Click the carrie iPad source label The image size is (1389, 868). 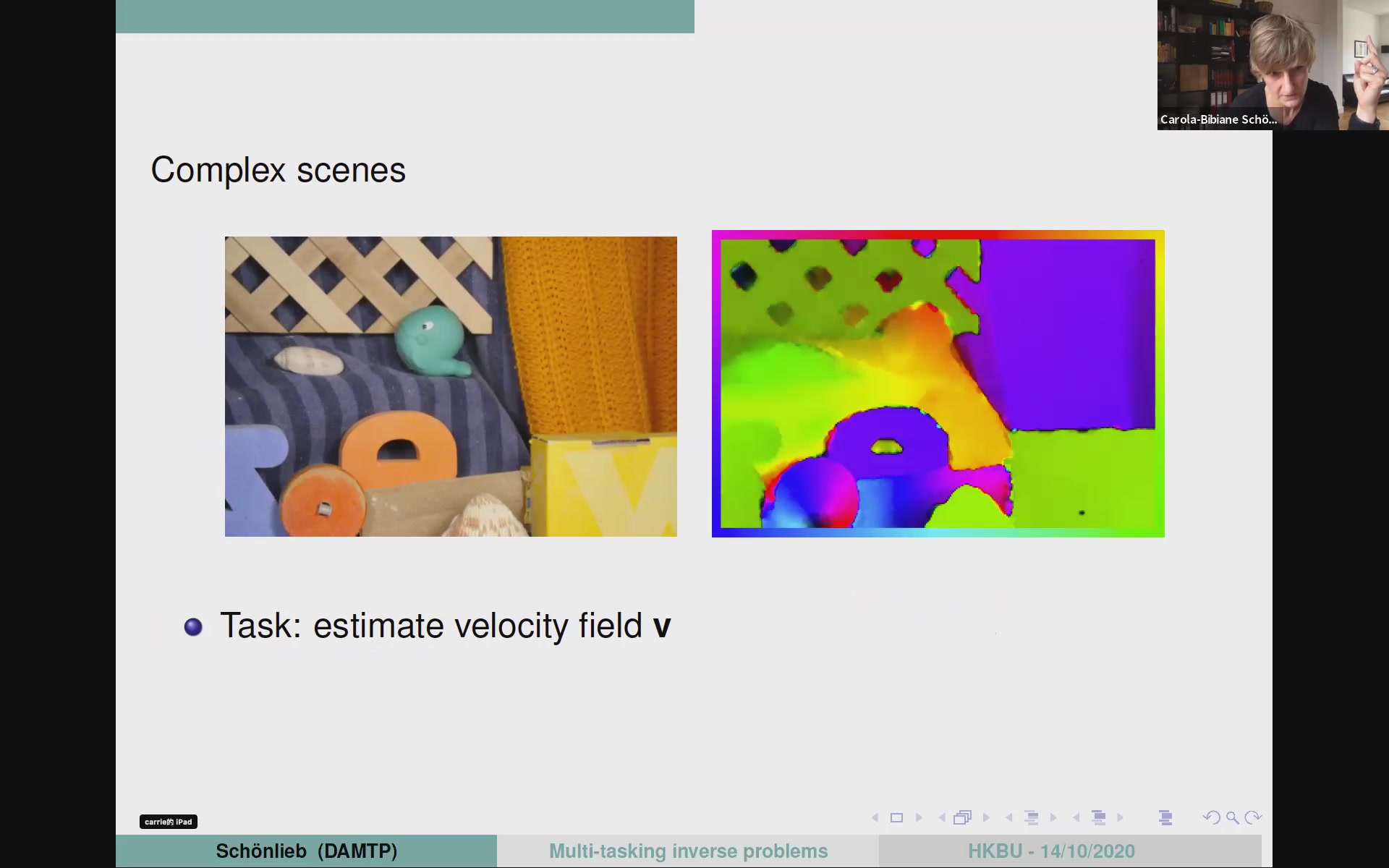[169, 822]
